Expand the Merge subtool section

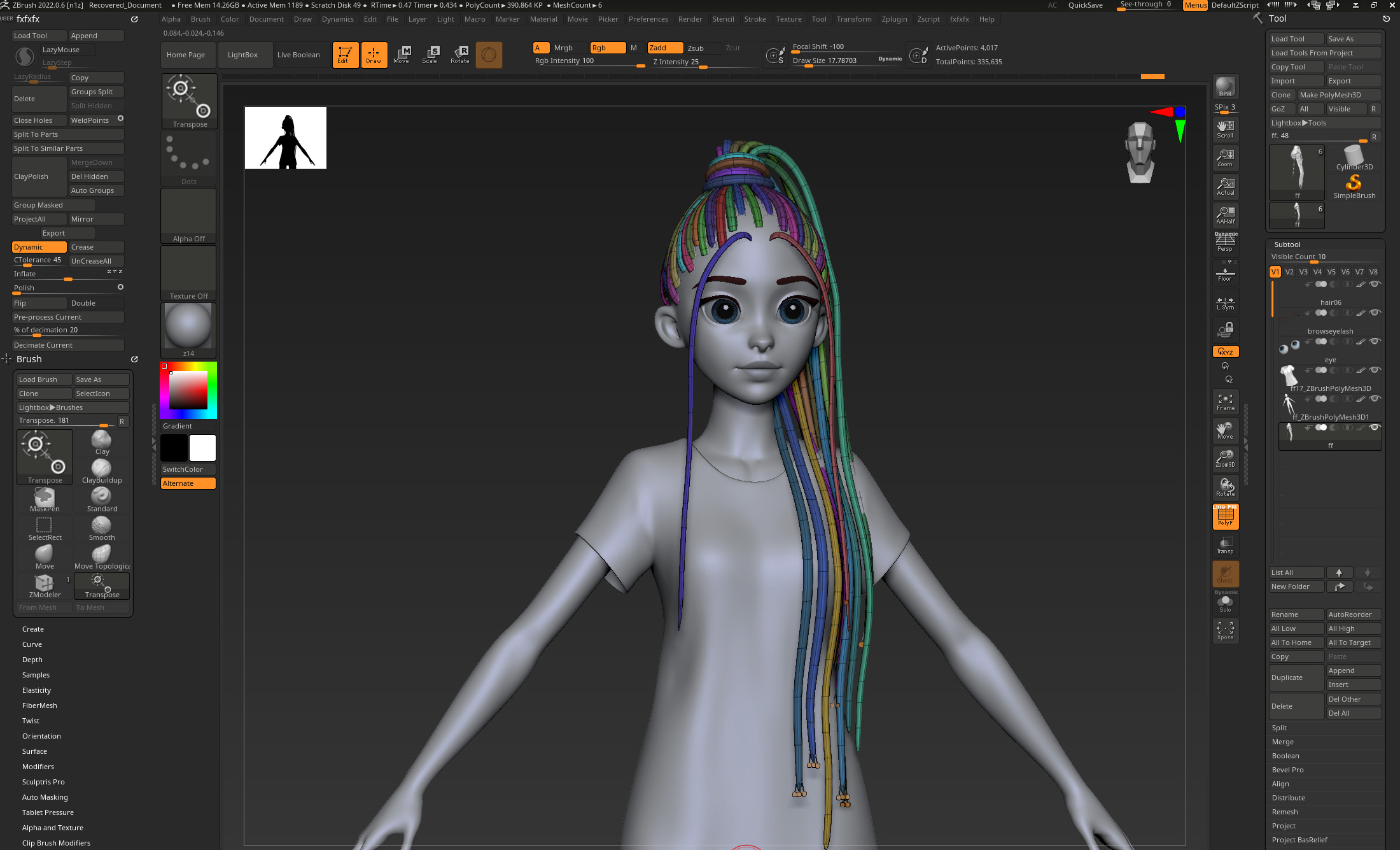[1282, 742]
